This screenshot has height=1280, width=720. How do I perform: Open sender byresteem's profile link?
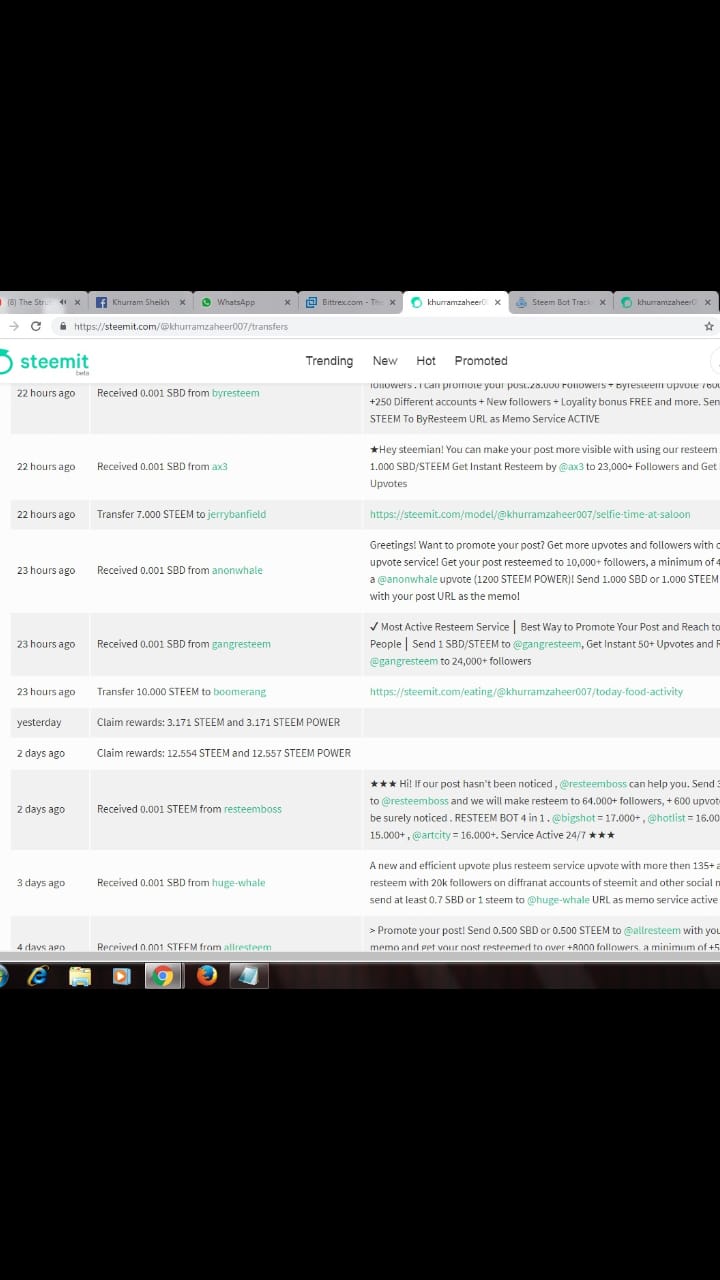pyautogui.click(x=236, y=393)
